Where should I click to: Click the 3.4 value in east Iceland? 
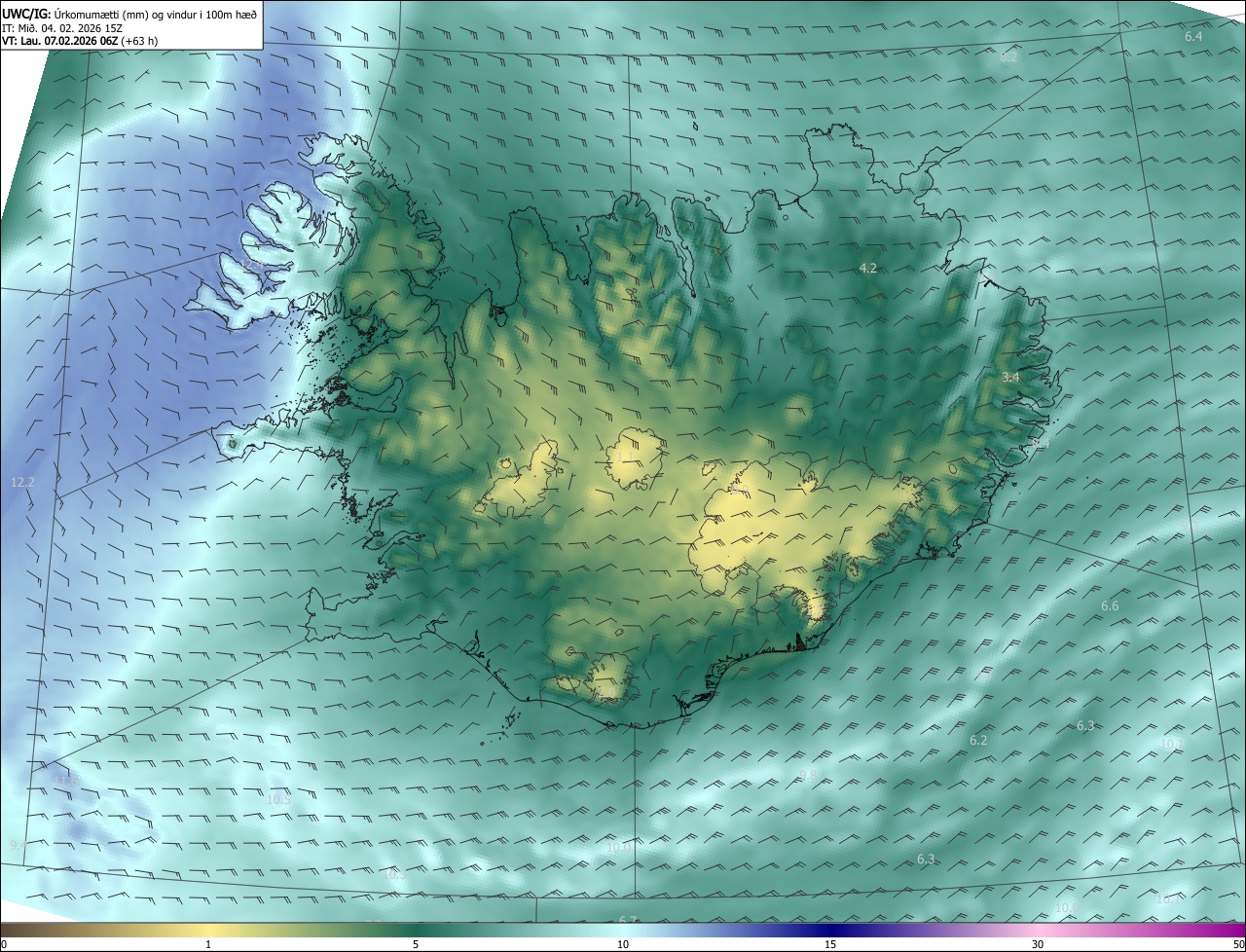[1010, 377]
